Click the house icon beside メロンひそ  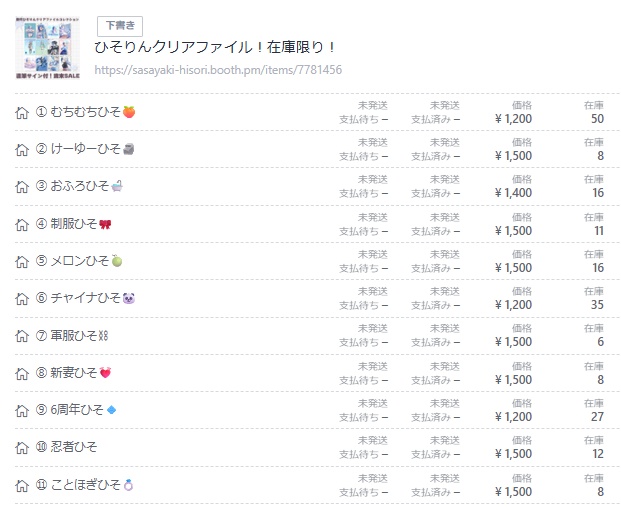click(22, 262)
